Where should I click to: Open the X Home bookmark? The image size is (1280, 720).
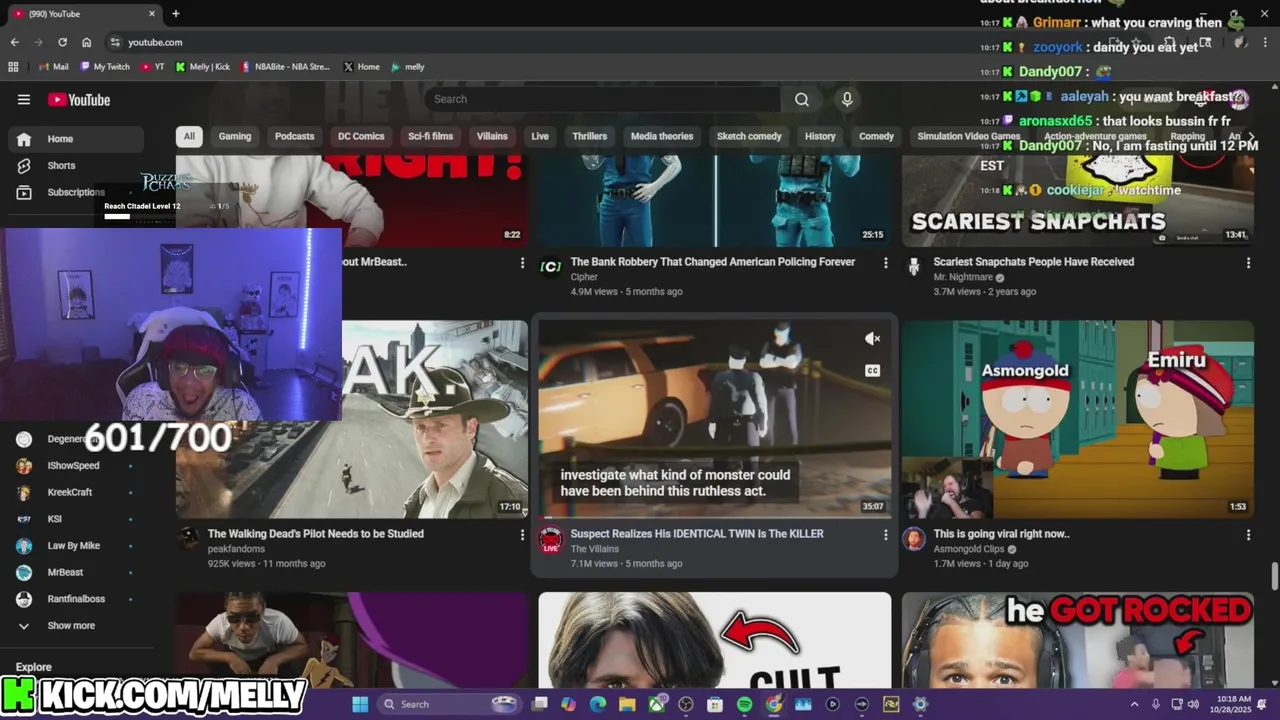coord(361,67)
